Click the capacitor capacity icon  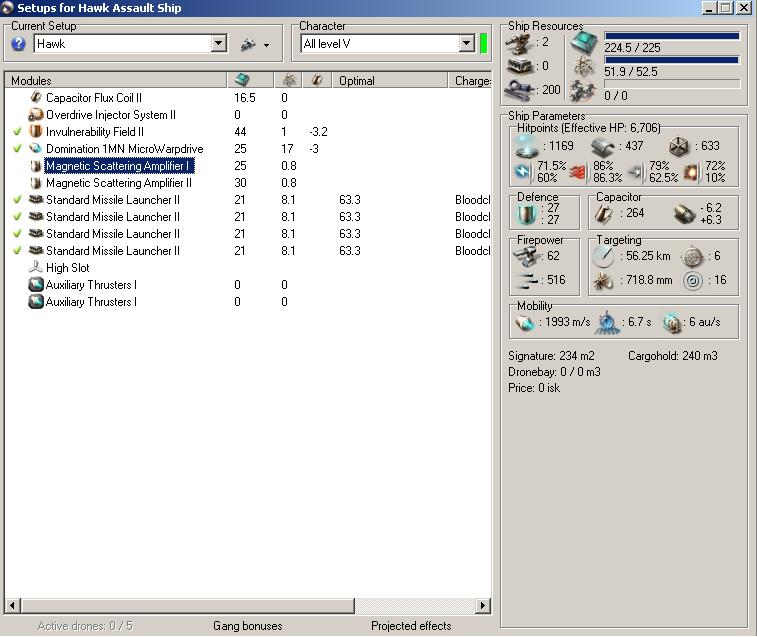[603, 214]
